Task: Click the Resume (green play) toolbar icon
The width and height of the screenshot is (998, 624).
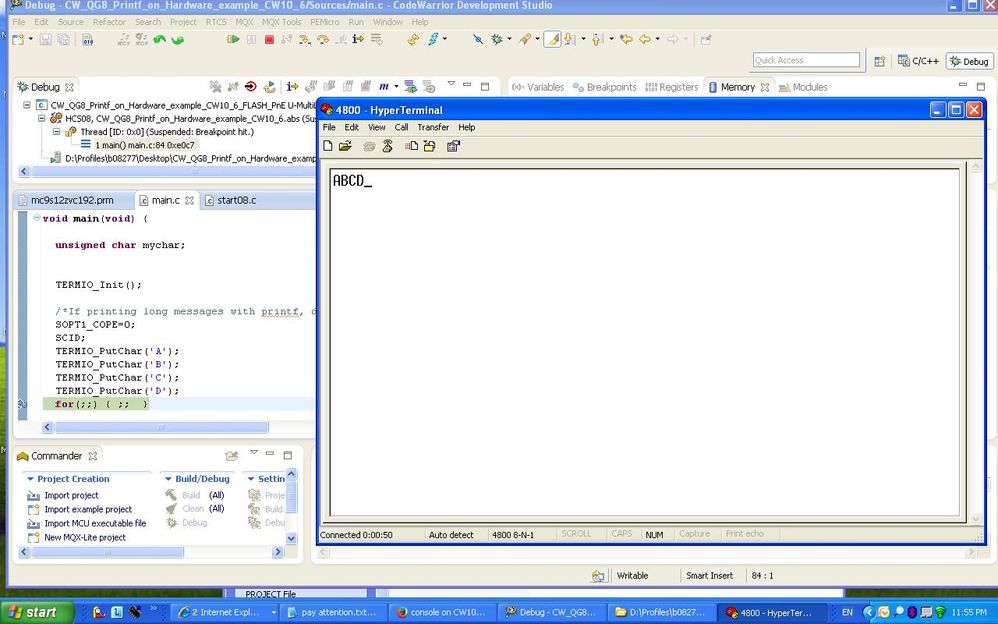Action: pos(233,39)
